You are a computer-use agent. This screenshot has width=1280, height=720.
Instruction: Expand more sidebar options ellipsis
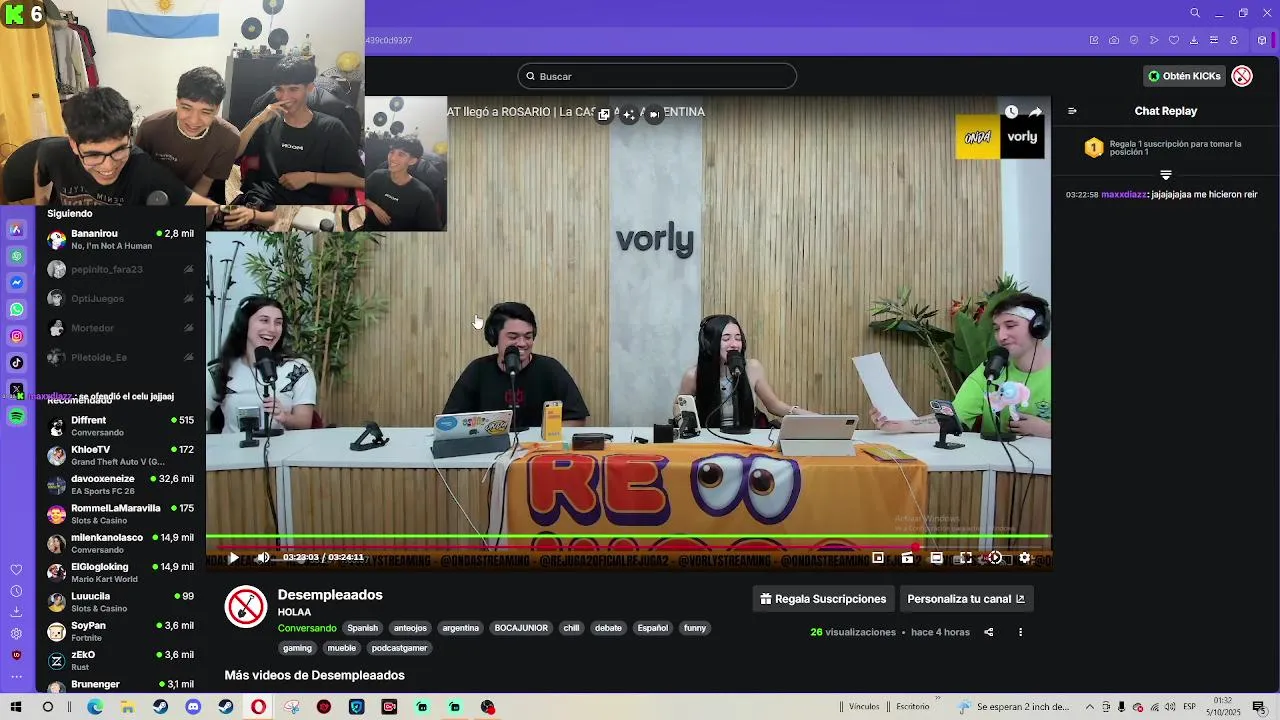pyautogui.click(x=16, y=677)
